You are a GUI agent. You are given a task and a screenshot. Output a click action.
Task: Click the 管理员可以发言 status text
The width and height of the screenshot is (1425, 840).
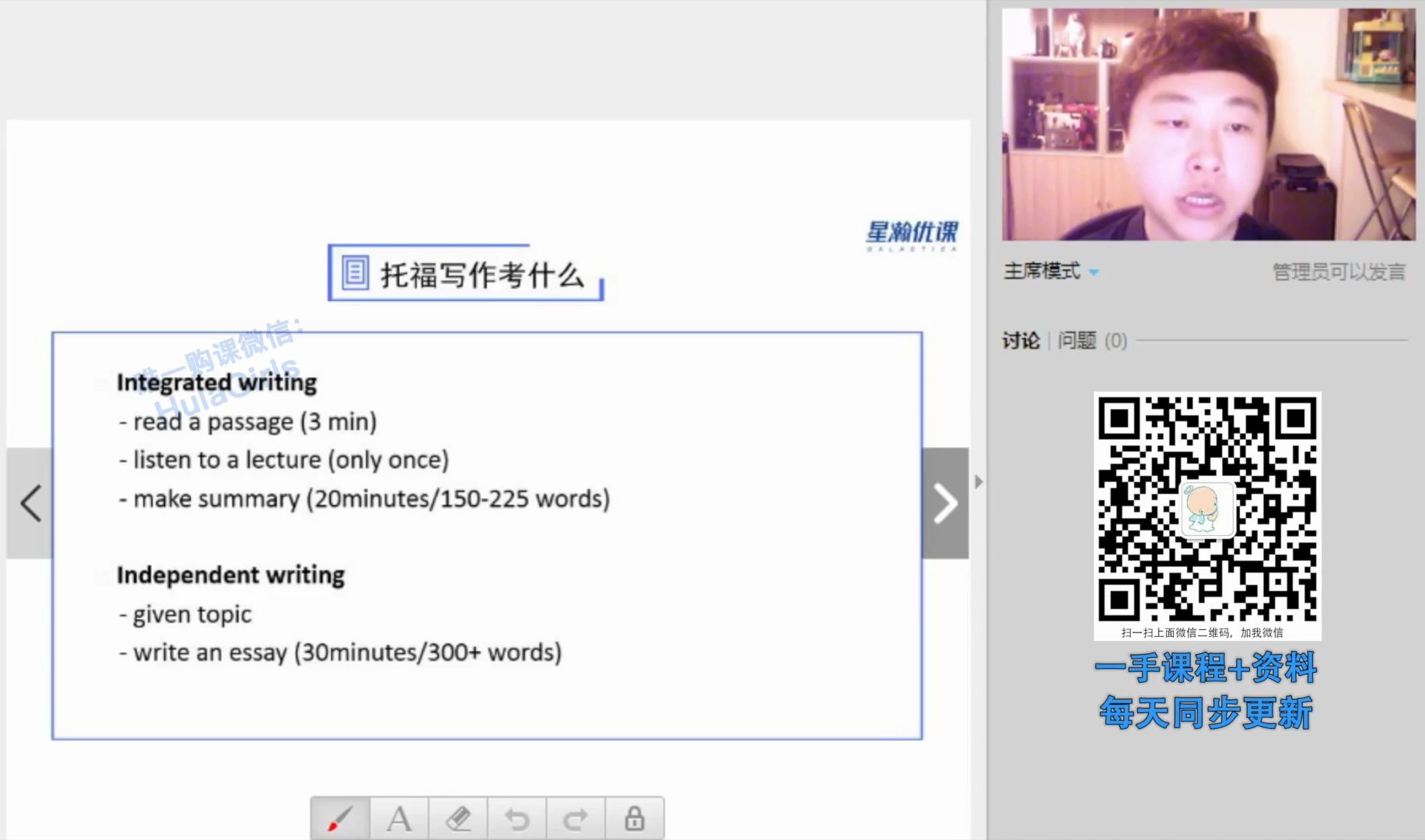pos(1339,272)
